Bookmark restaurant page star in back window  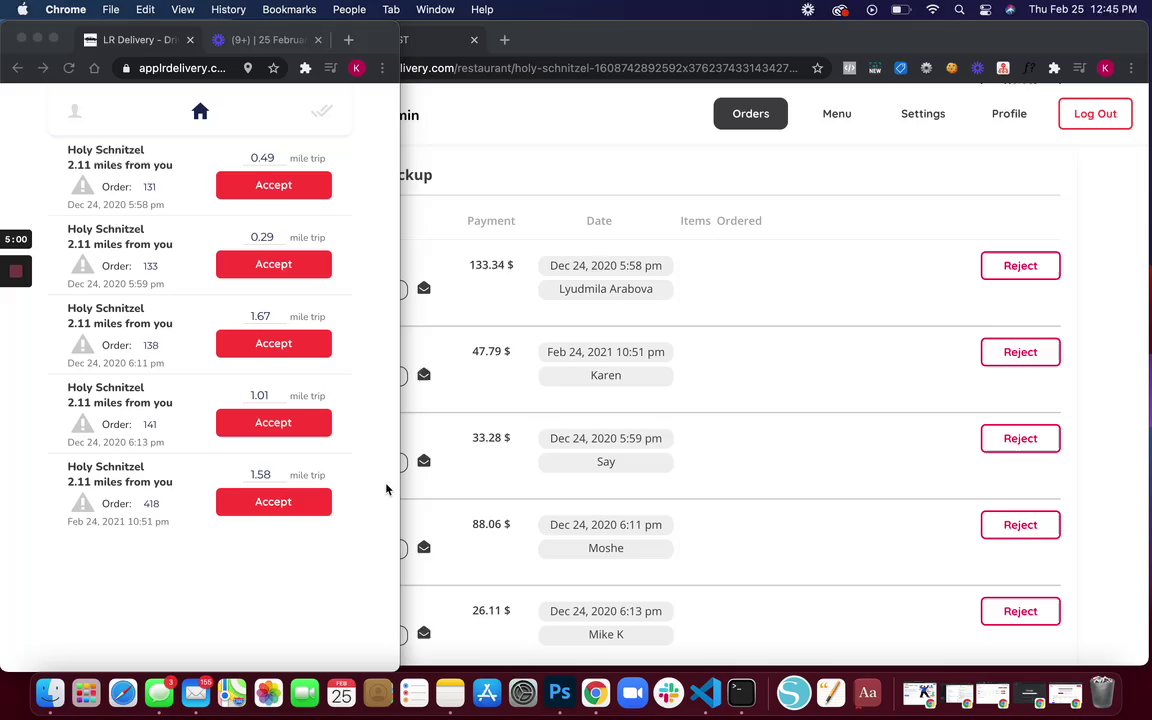pyautogui.click(x=817, y=68)
